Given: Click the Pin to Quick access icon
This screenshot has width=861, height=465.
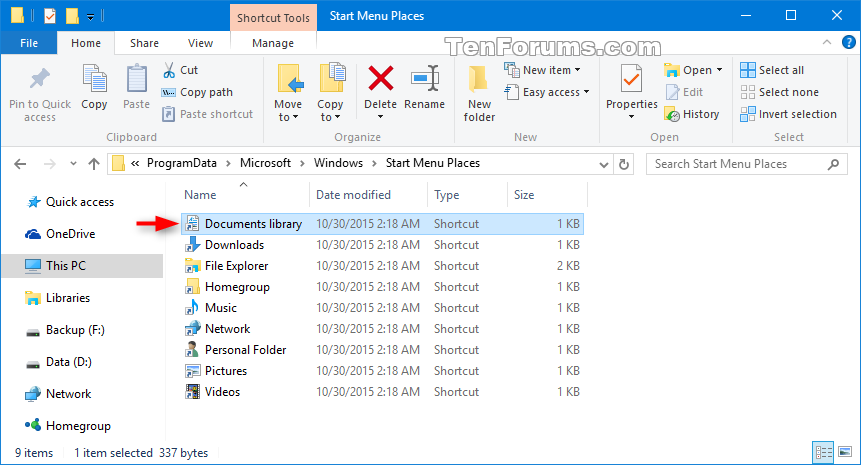Looking at the screenshot, I should [40, 80].
